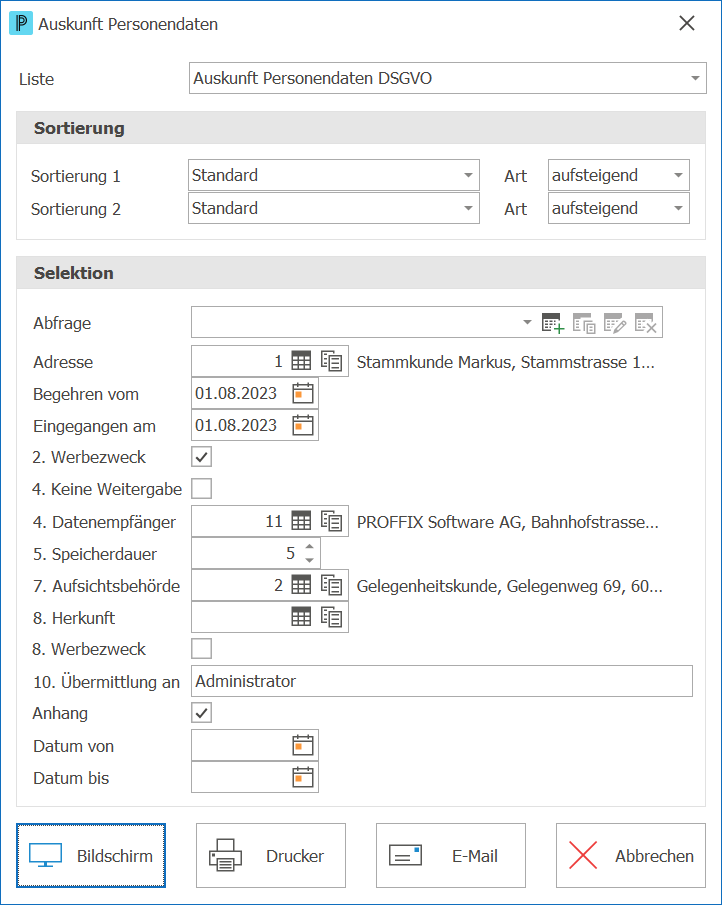722x905 pixels.
Task: Open the table lookup icon for Herkunft
Action: pyautogui.click(x=301, y=617)
